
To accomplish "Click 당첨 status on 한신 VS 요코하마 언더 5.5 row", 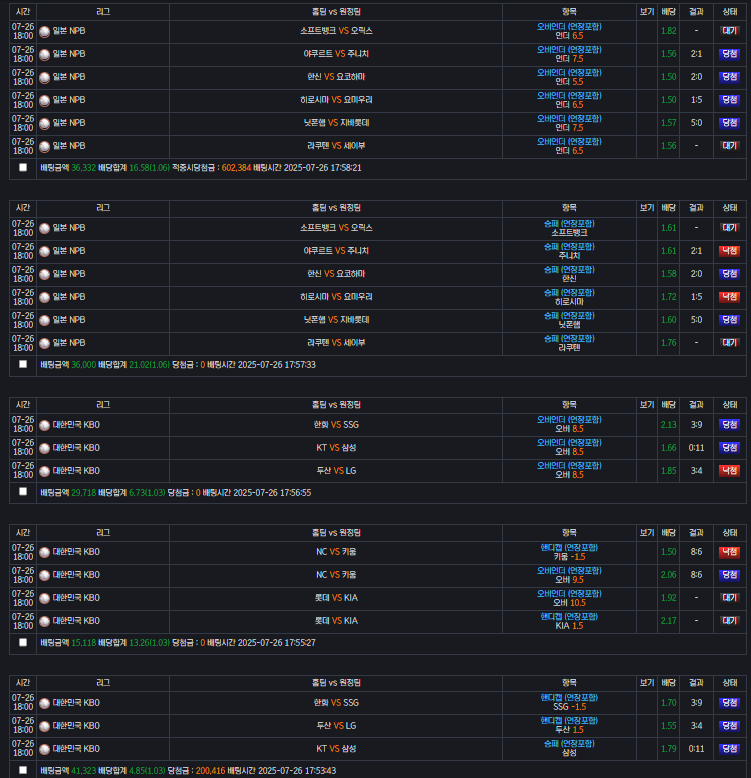I will click(x=730, y=77).
